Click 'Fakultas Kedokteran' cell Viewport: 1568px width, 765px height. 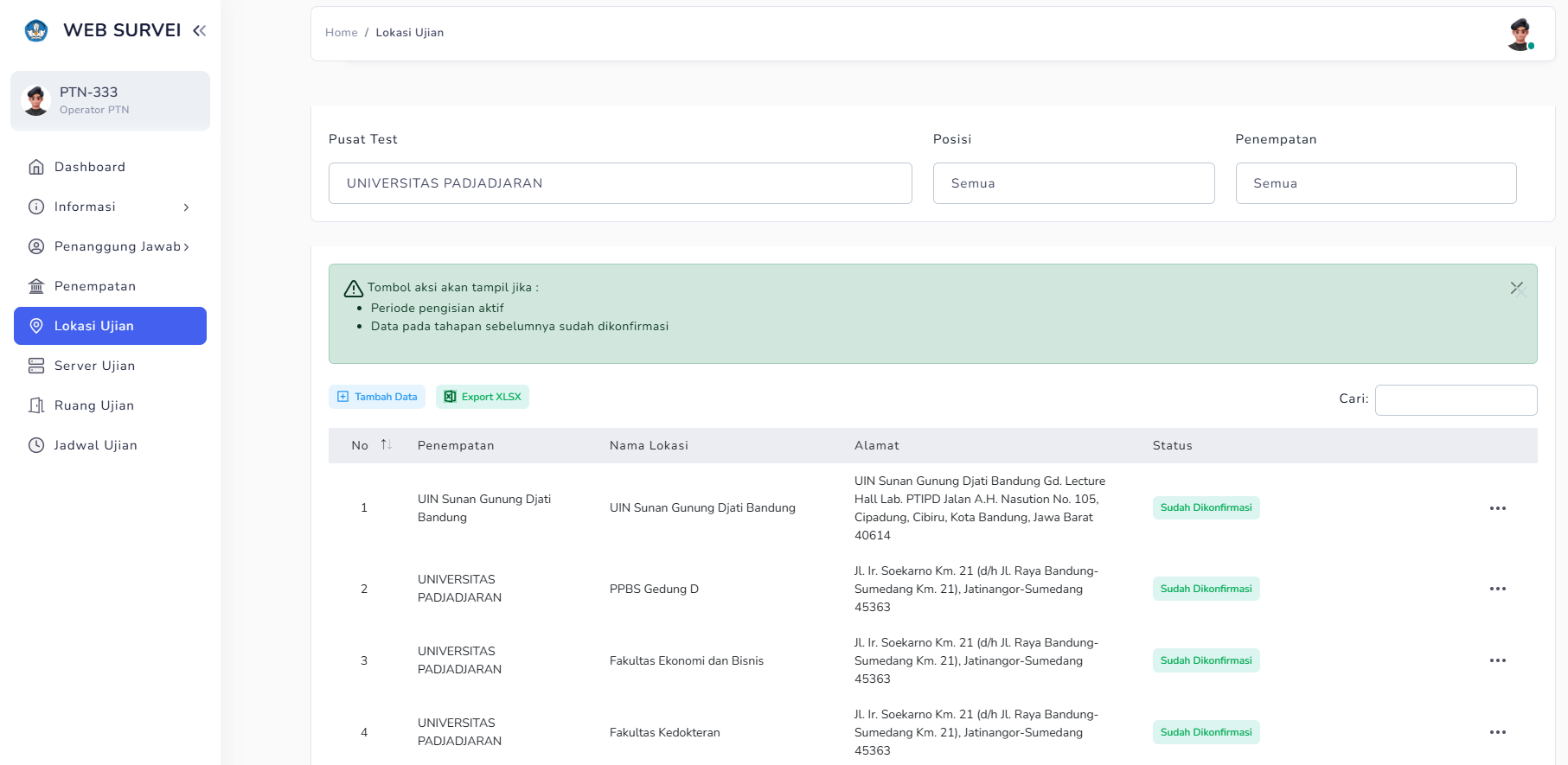point(664,732)
